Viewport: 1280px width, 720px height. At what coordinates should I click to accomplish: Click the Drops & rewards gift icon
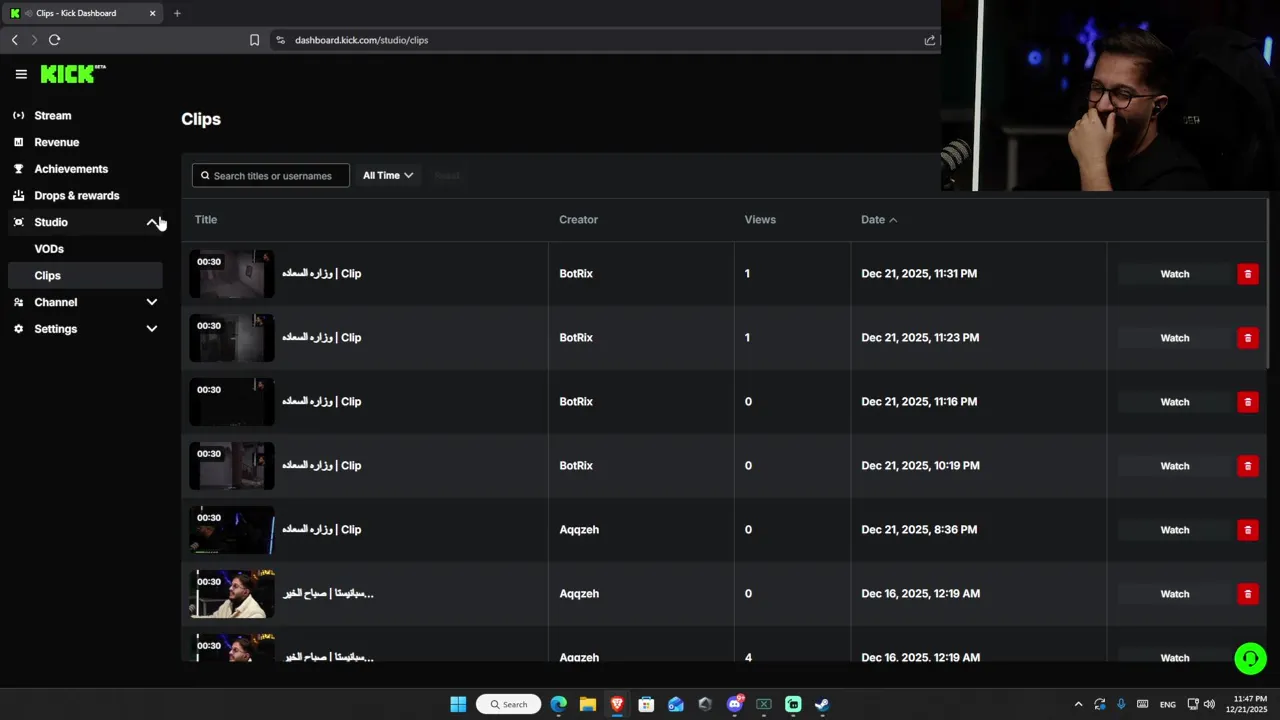point(18,196)
